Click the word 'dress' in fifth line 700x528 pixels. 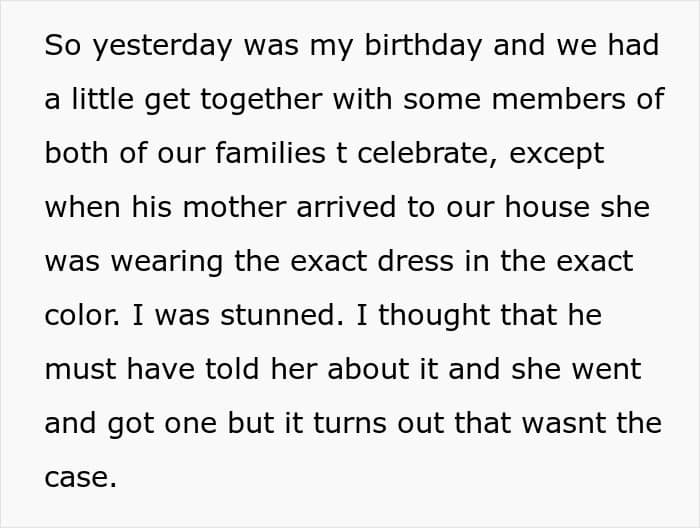[416, 261]
